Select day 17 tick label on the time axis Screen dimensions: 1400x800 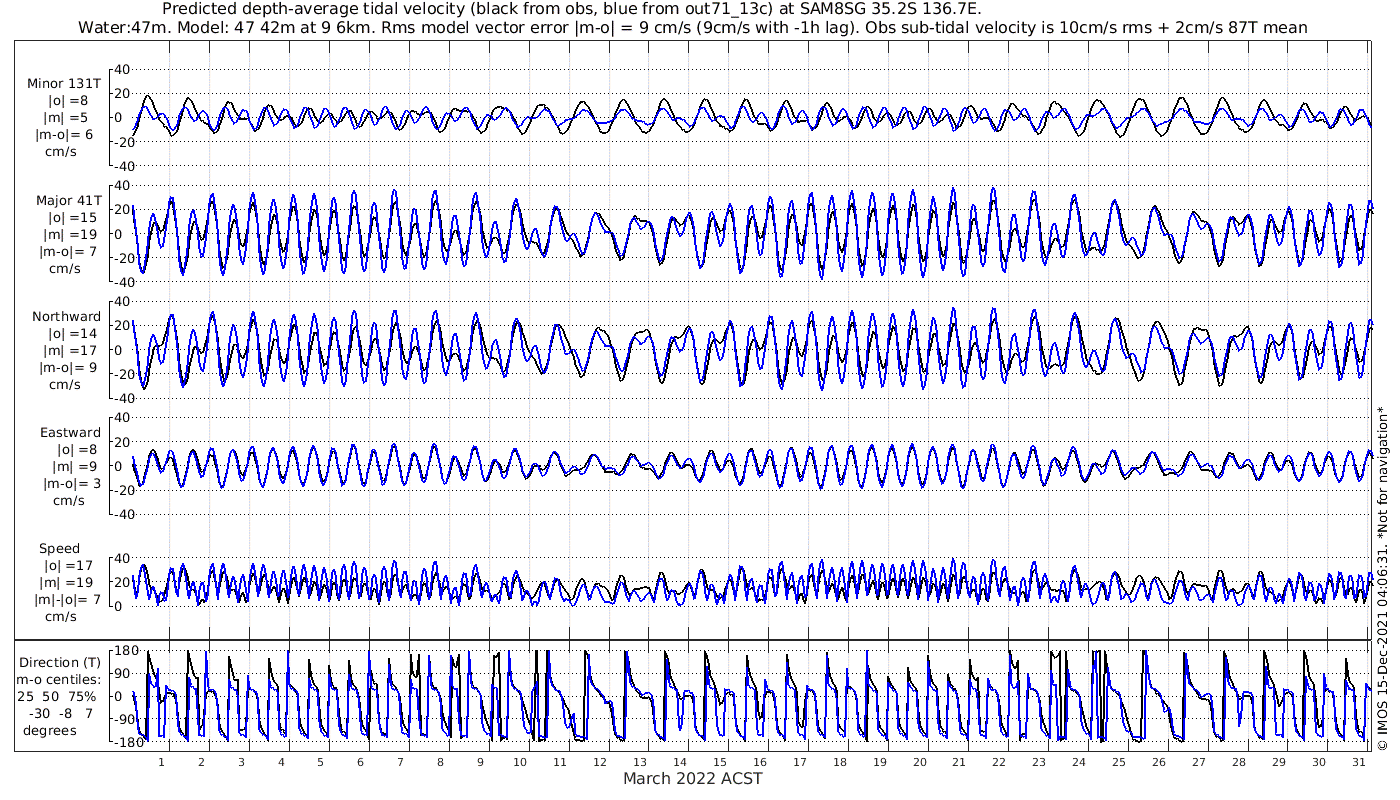coord(799,762)
